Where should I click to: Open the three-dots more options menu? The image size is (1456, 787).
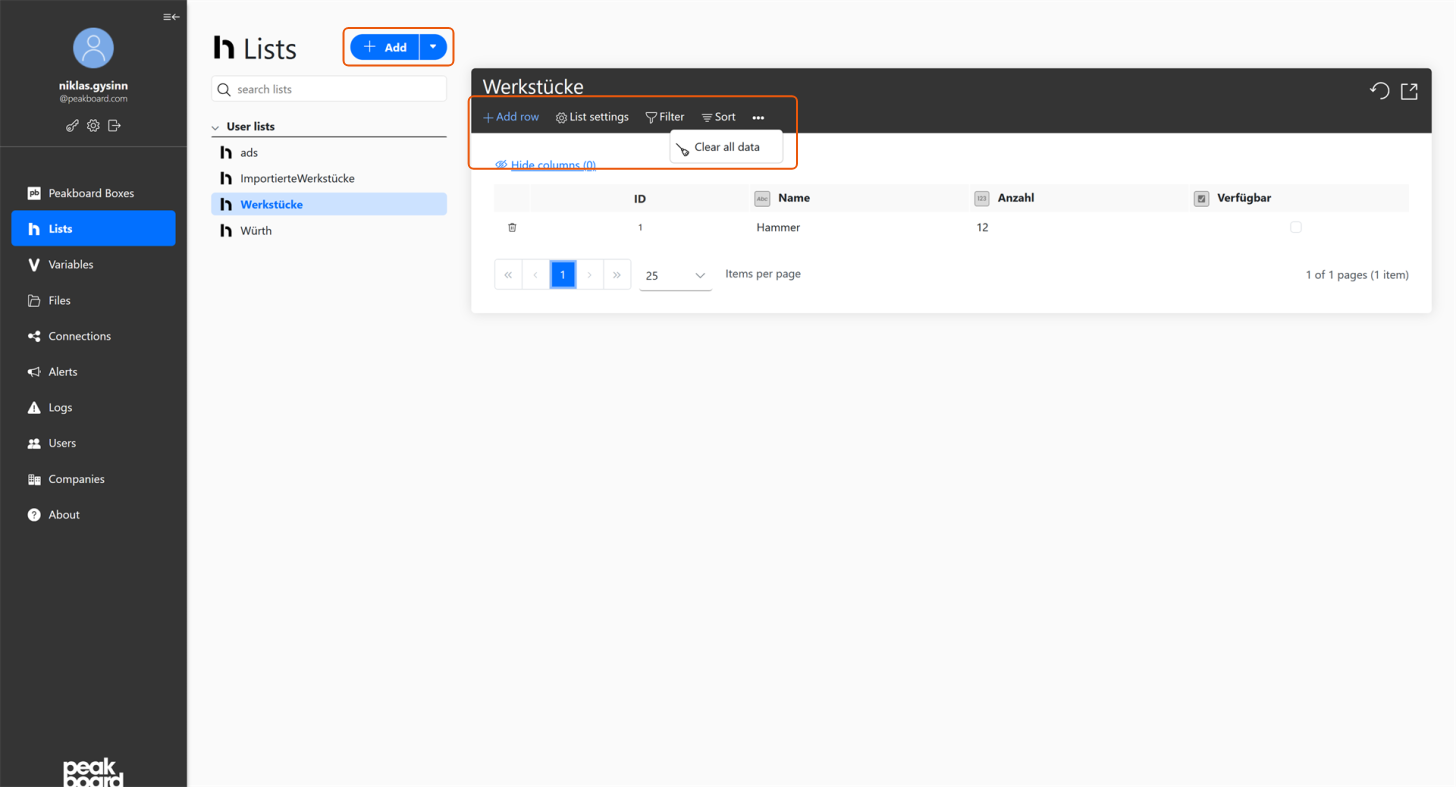pos(758,118)
